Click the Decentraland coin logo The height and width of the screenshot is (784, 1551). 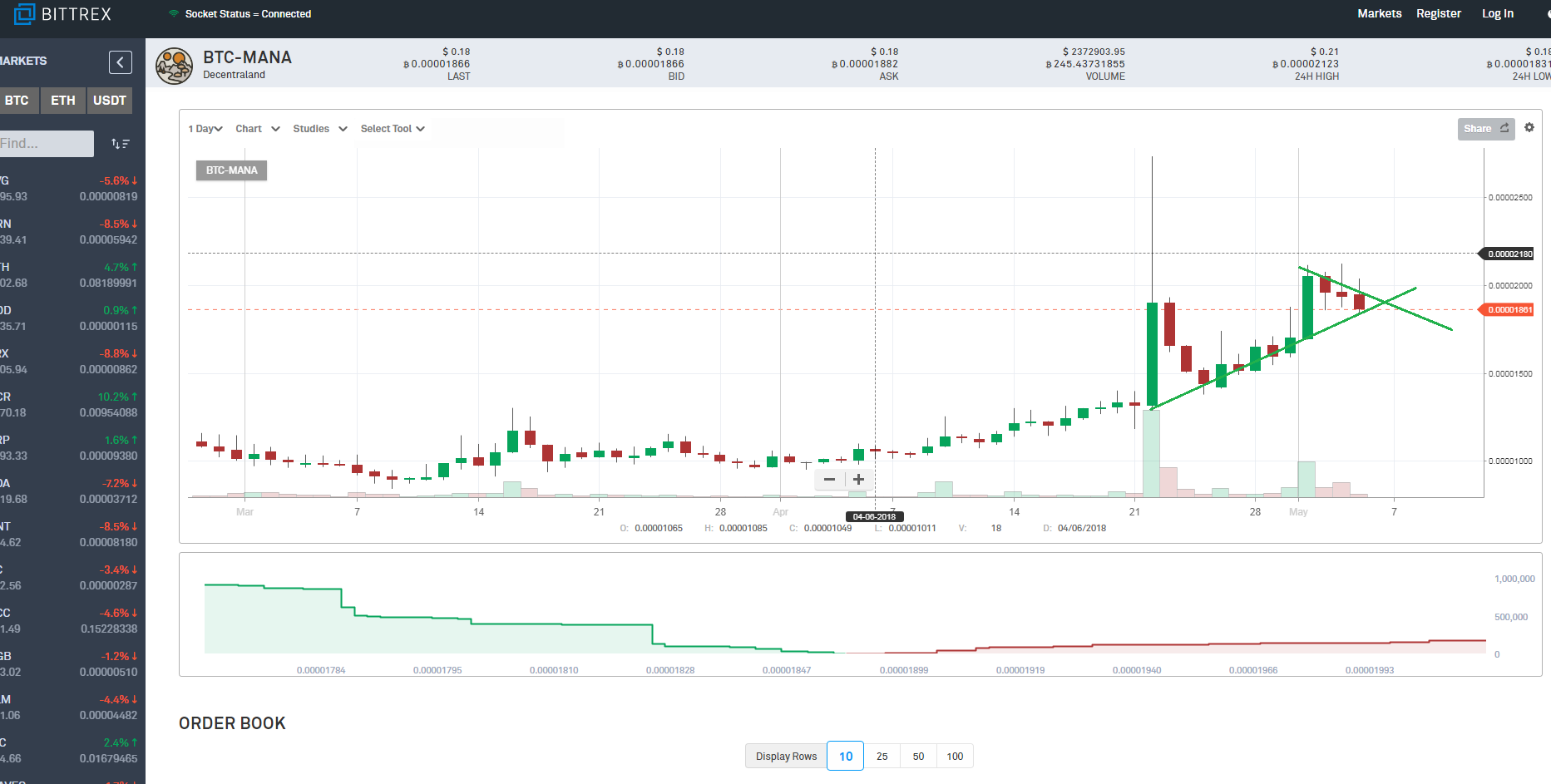[x=174, y=65]
